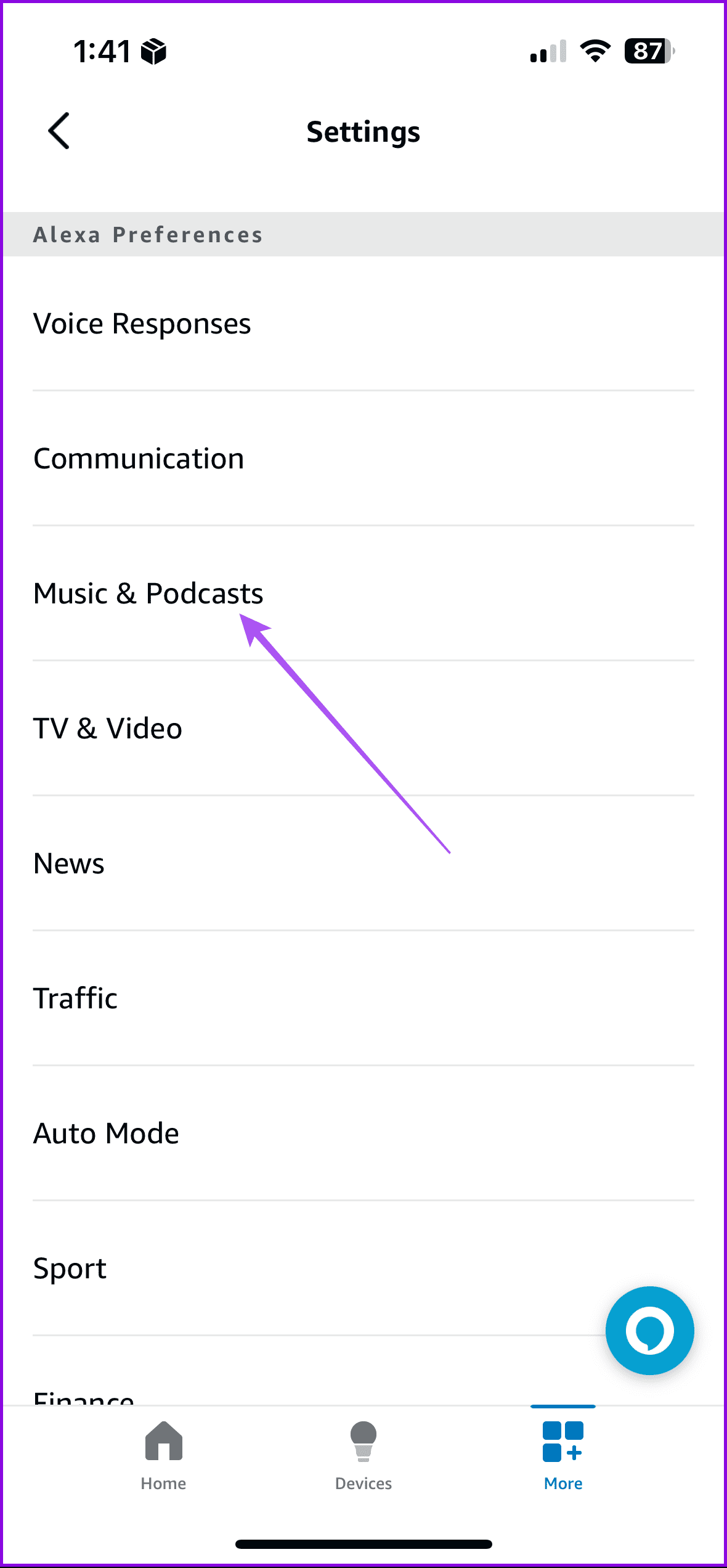The height and width of the screenshot is (1568, 727).
Task: Select the Traffic preference row
Action: click(75, 997)
